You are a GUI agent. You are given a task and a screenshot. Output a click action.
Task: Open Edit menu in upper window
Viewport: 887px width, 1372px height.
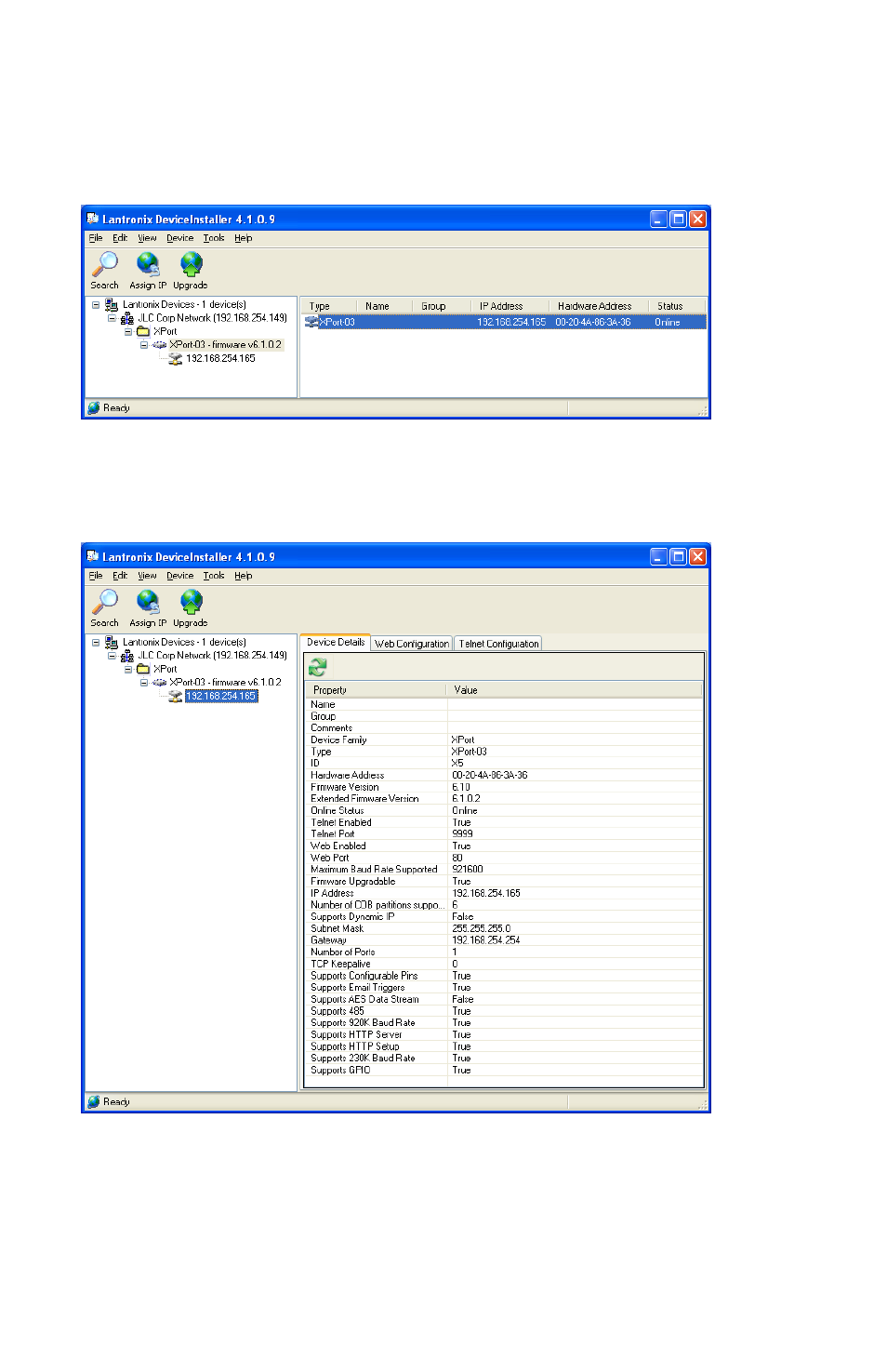click(120, 238)
